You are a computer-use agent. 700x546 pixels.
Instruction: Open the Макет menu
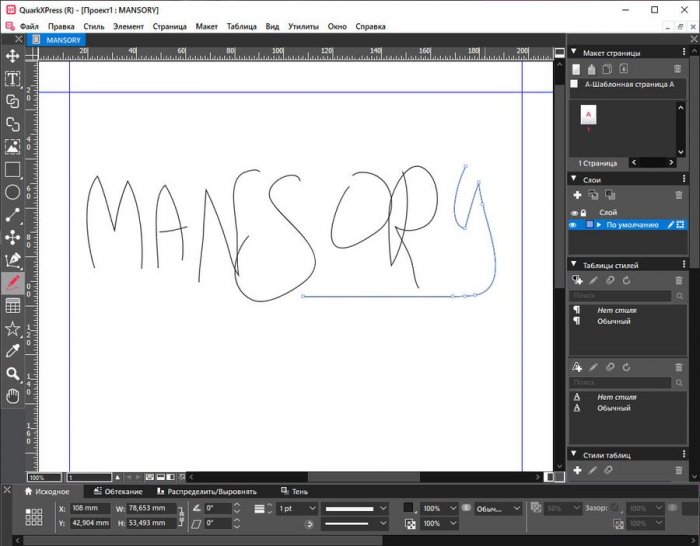click(207, 26)
